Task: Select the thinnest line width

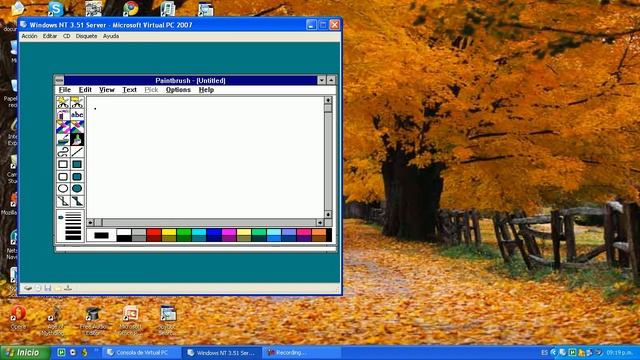Action: 73,213
